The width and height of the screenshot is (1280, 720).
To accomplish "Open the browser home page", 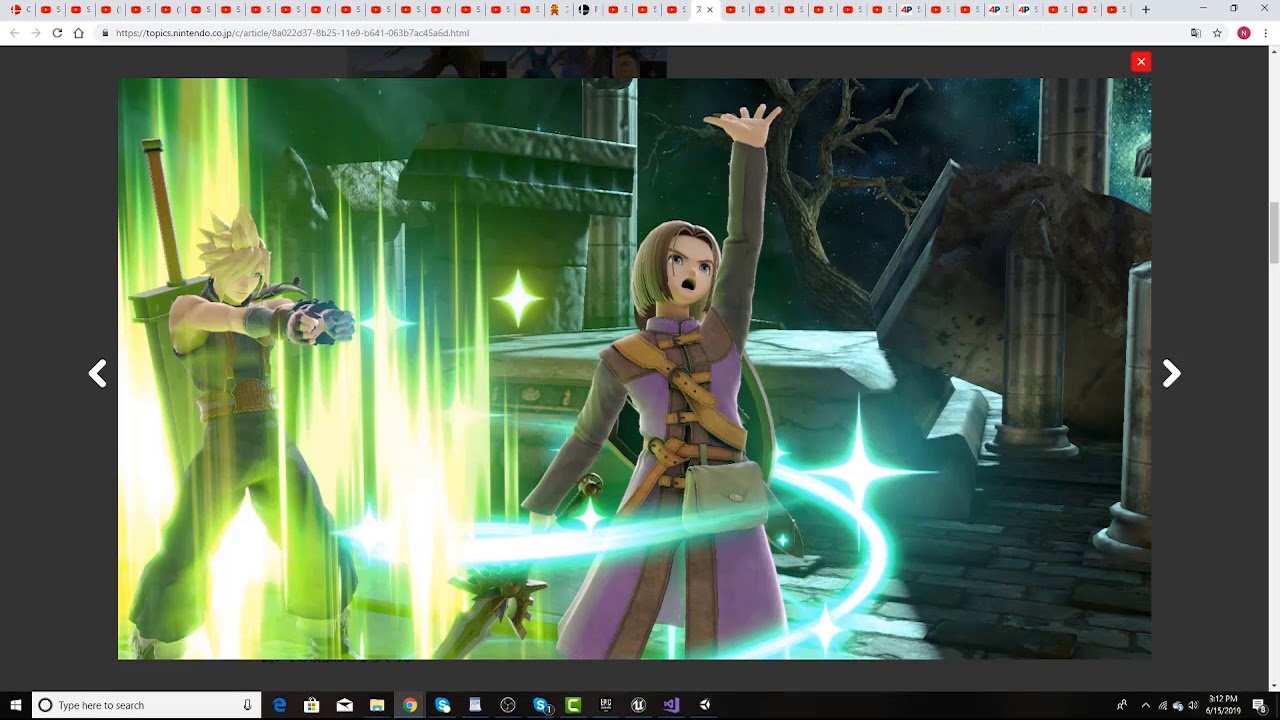I will (78, 33).
